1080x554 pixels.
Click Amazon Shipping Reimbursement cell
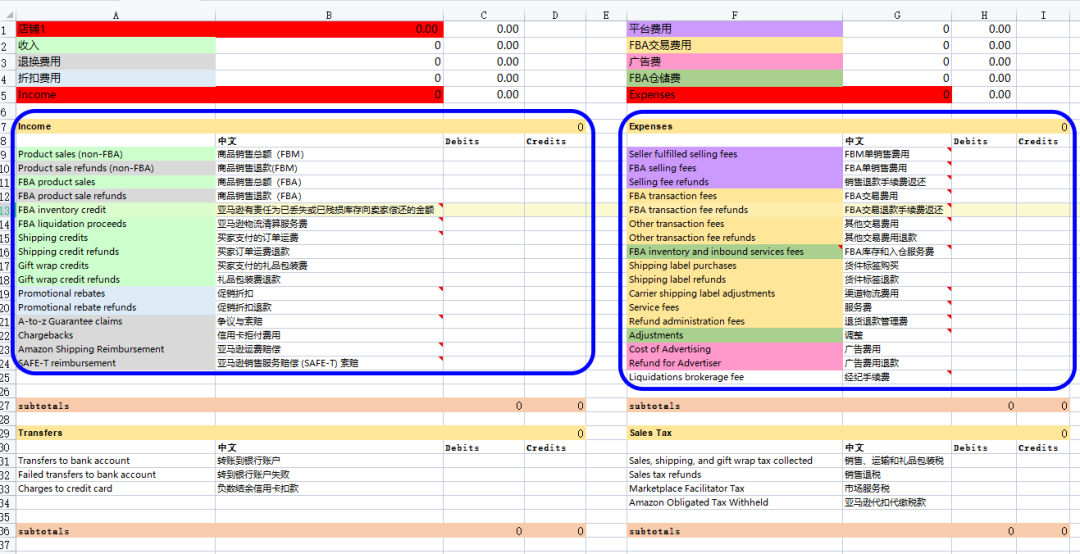point(116,349)
